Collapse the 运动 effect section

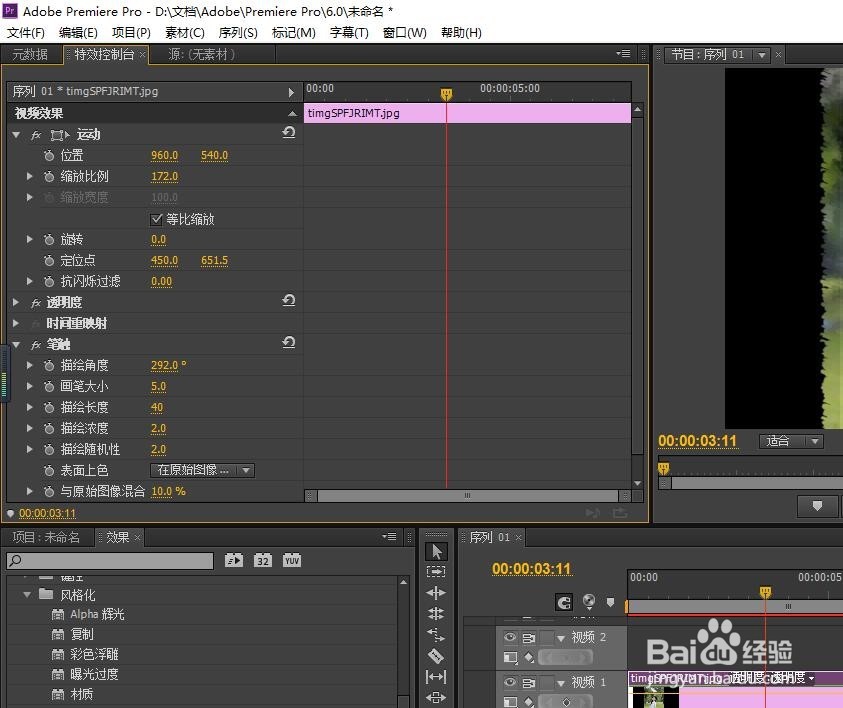click(16, 135)
